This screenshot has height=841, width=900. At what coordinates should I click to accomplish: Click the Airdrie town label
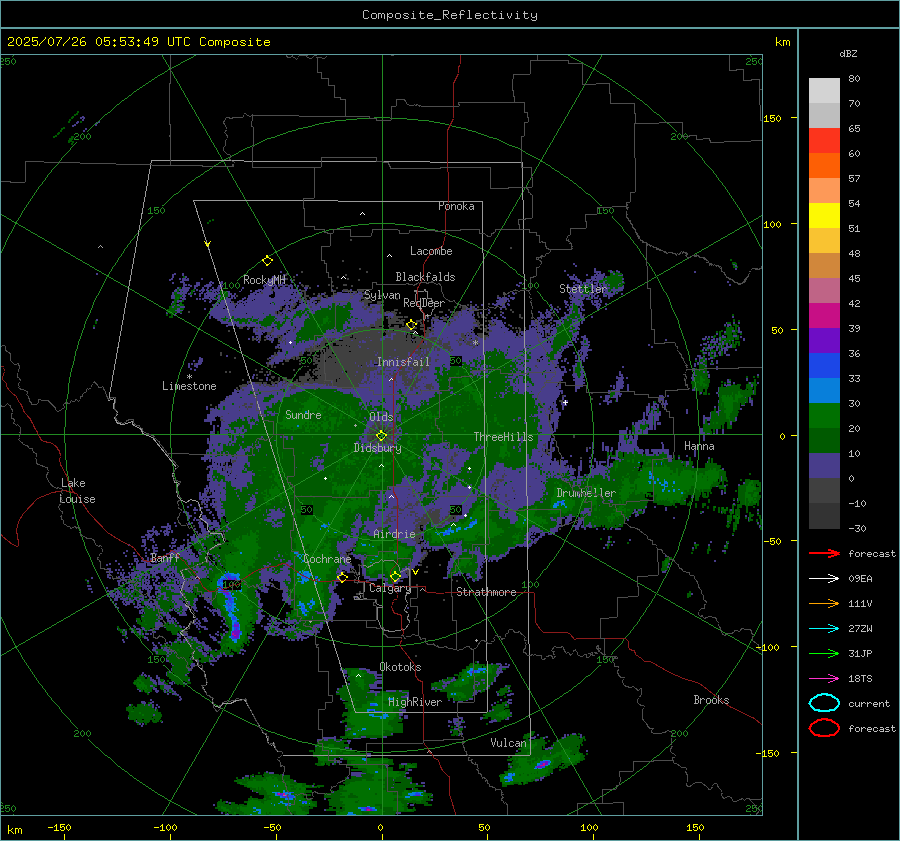(394, 534)
